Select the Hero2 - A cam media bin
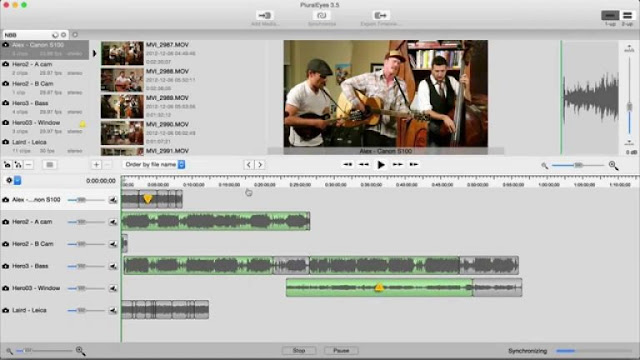640x360 pixels. point(45,69)
